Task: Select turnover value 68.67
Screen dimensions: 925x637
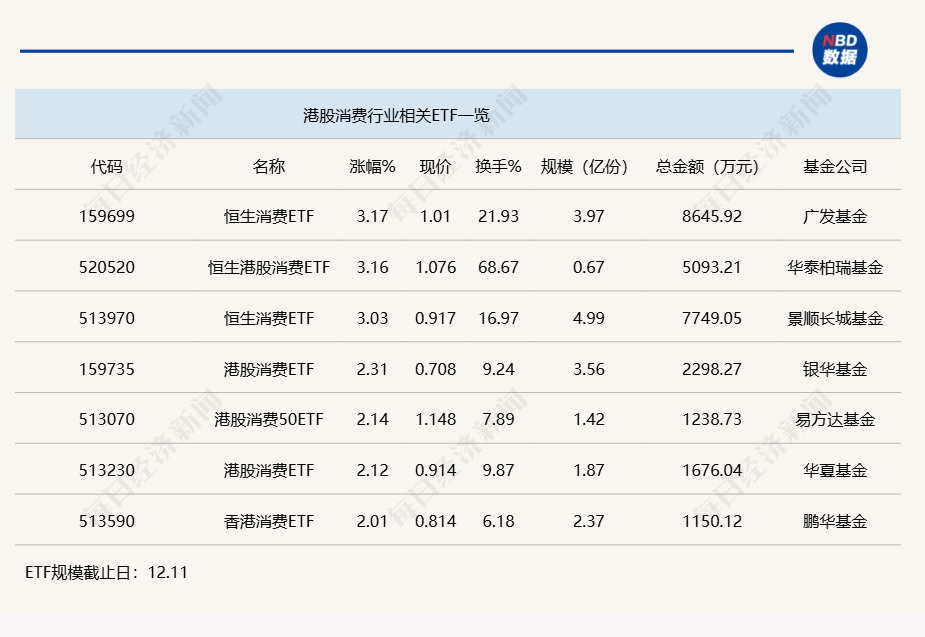Action: [498, 267]
